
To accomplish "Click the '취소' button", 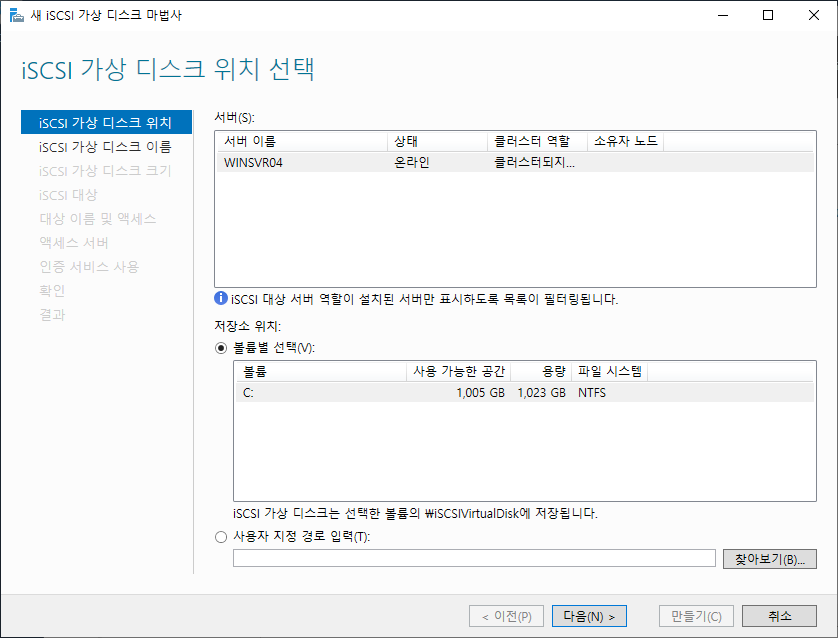I will (x=779, y=616).
